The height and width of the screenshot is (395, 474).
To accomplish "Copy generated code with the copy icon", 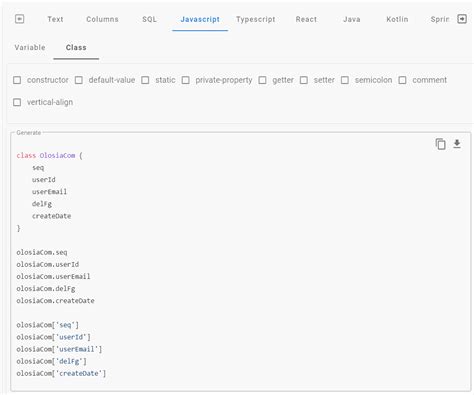I will click(440, 144).
